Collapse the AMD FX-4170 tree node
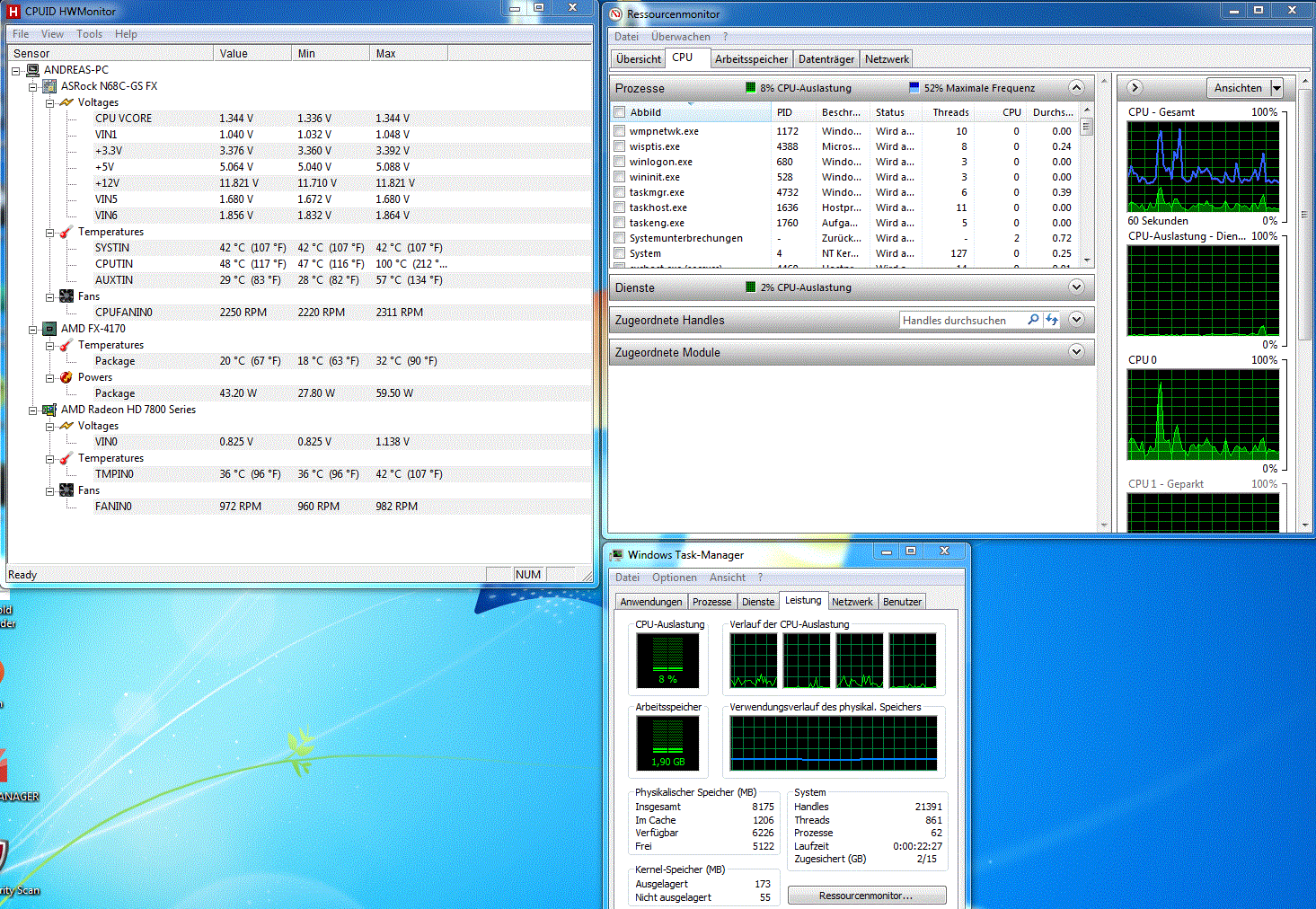The image size is (1316, 909). click(33, 329)
